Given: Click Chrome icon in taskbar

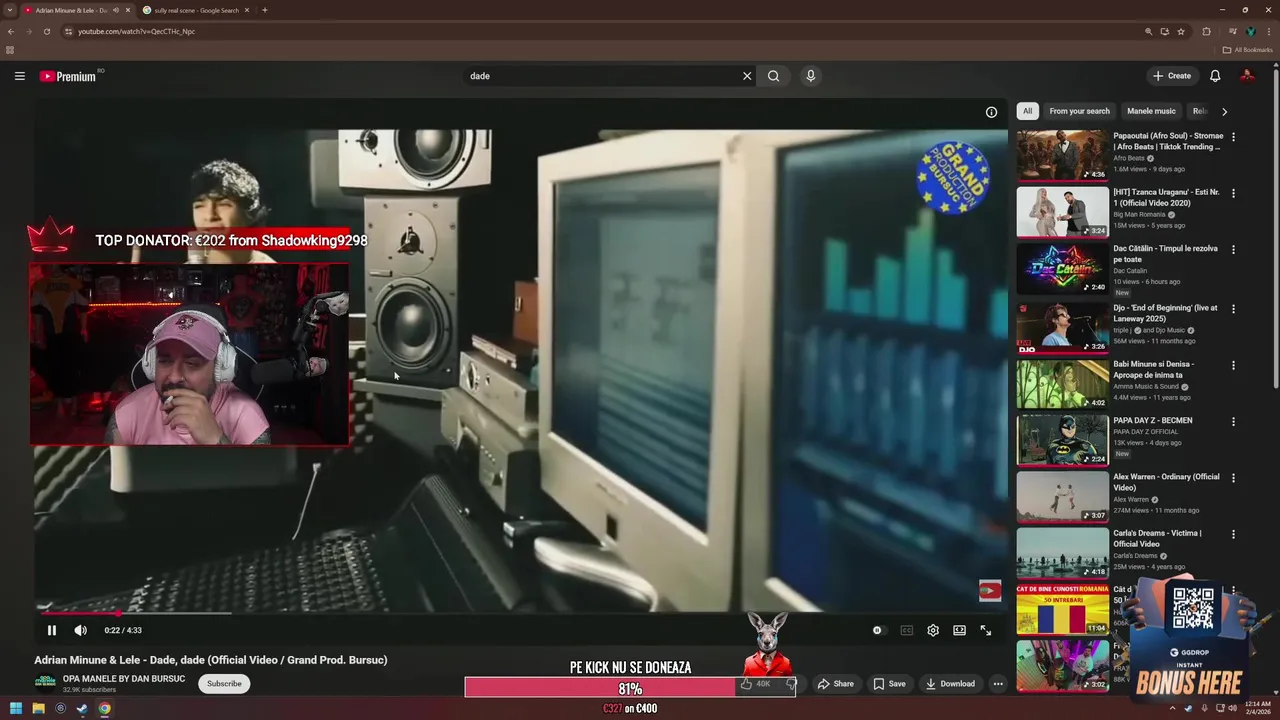Looking at the screenshot, I should (104, 709).
